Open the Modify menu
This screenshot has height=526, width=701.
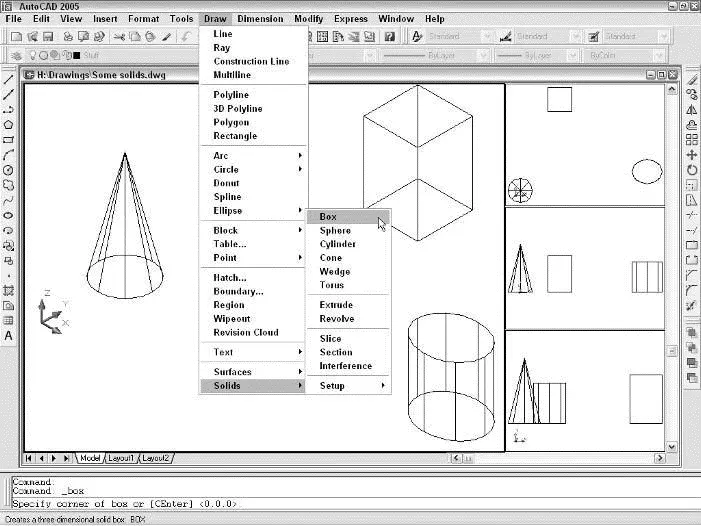coord(308,19)
